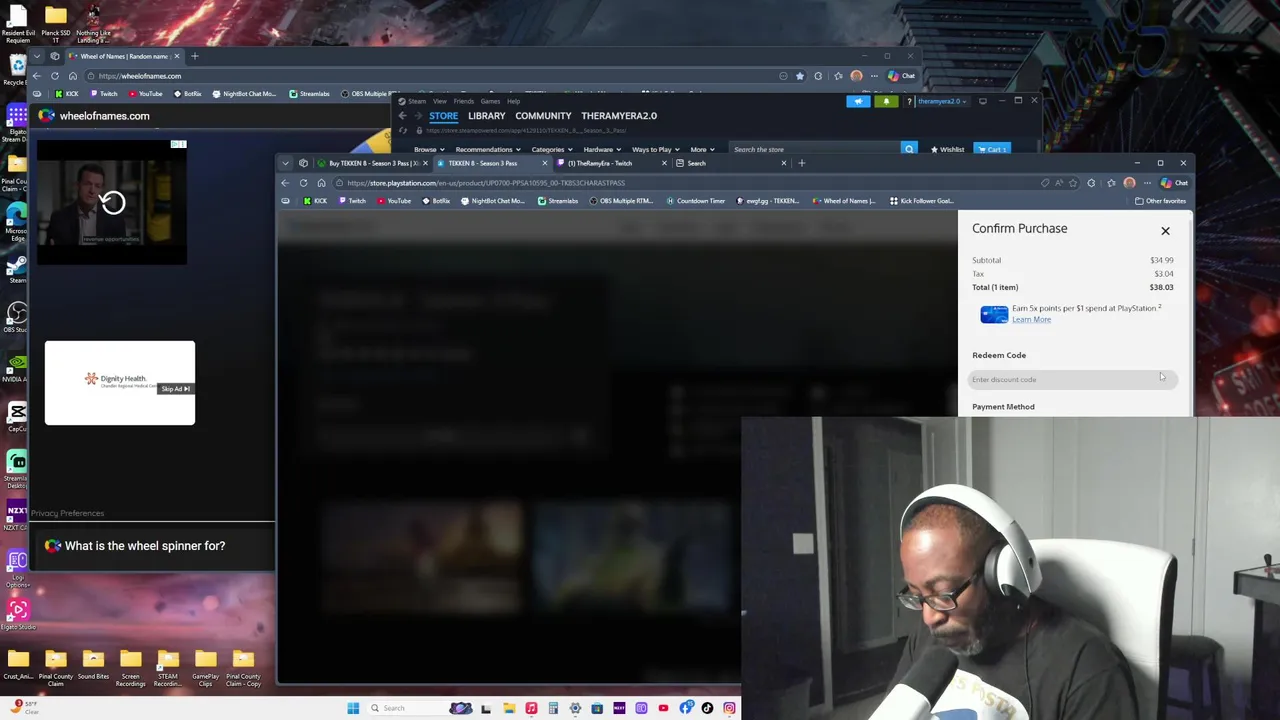1280x720 pixels.
Task: Open Steam Games menu
Action: point(490,101)
